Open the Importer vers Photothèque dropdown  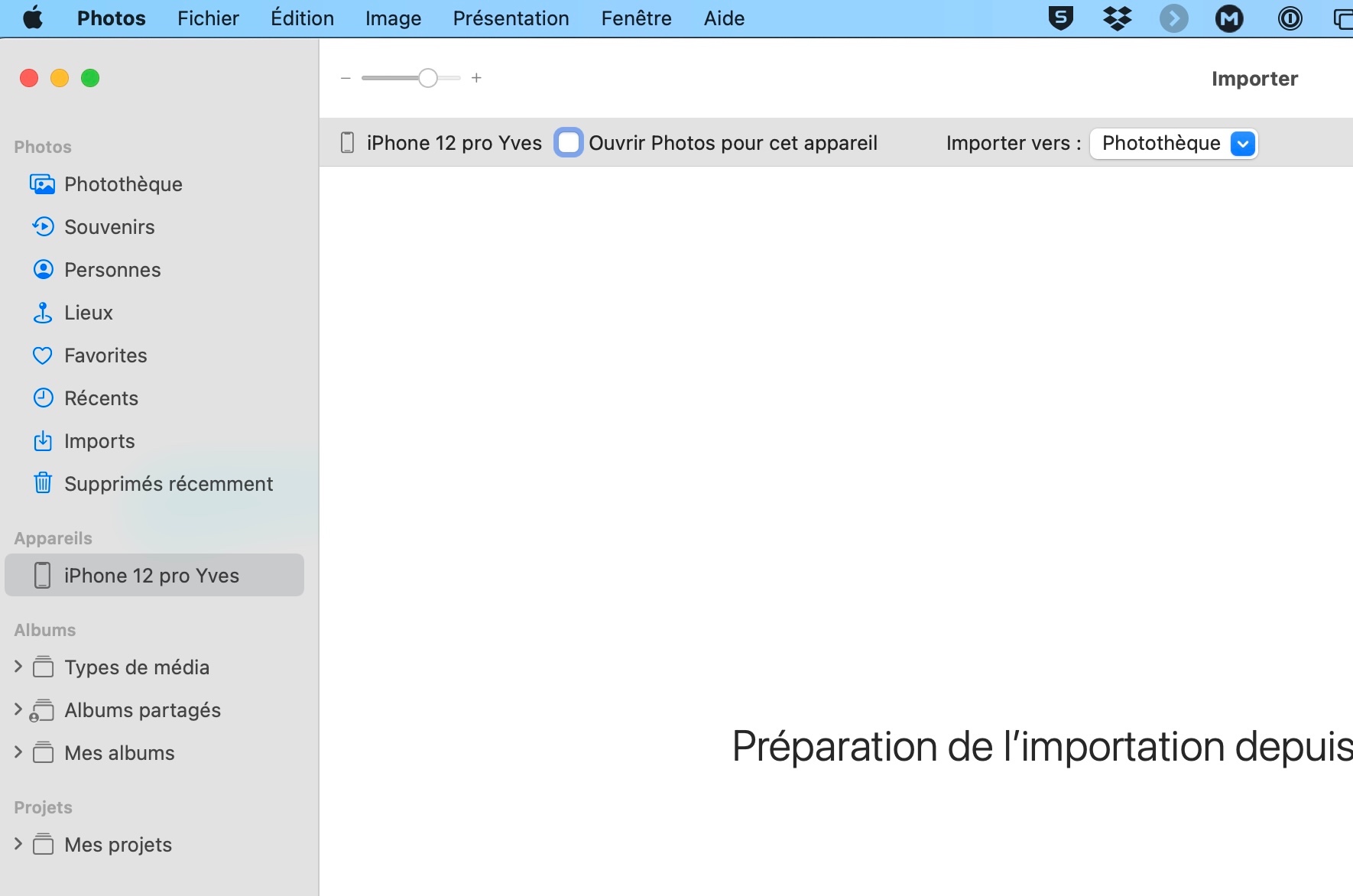coord(1174,143)
